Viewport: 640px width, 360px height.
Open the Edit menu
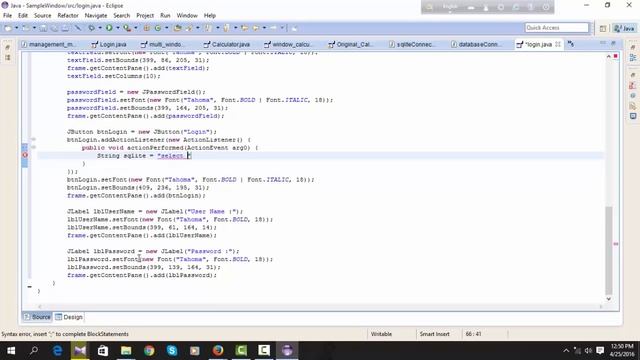[x=23, y=16]
